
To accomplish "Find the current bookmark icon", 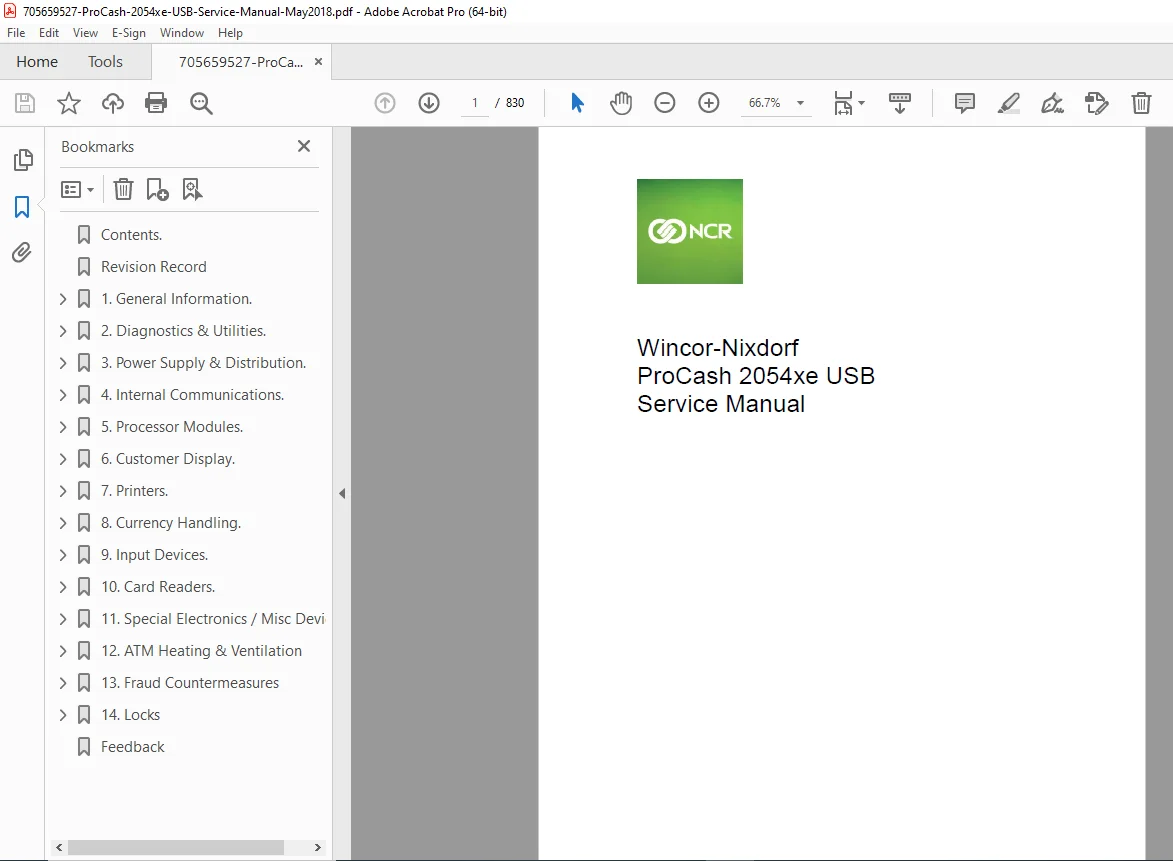I will point(192,189).
